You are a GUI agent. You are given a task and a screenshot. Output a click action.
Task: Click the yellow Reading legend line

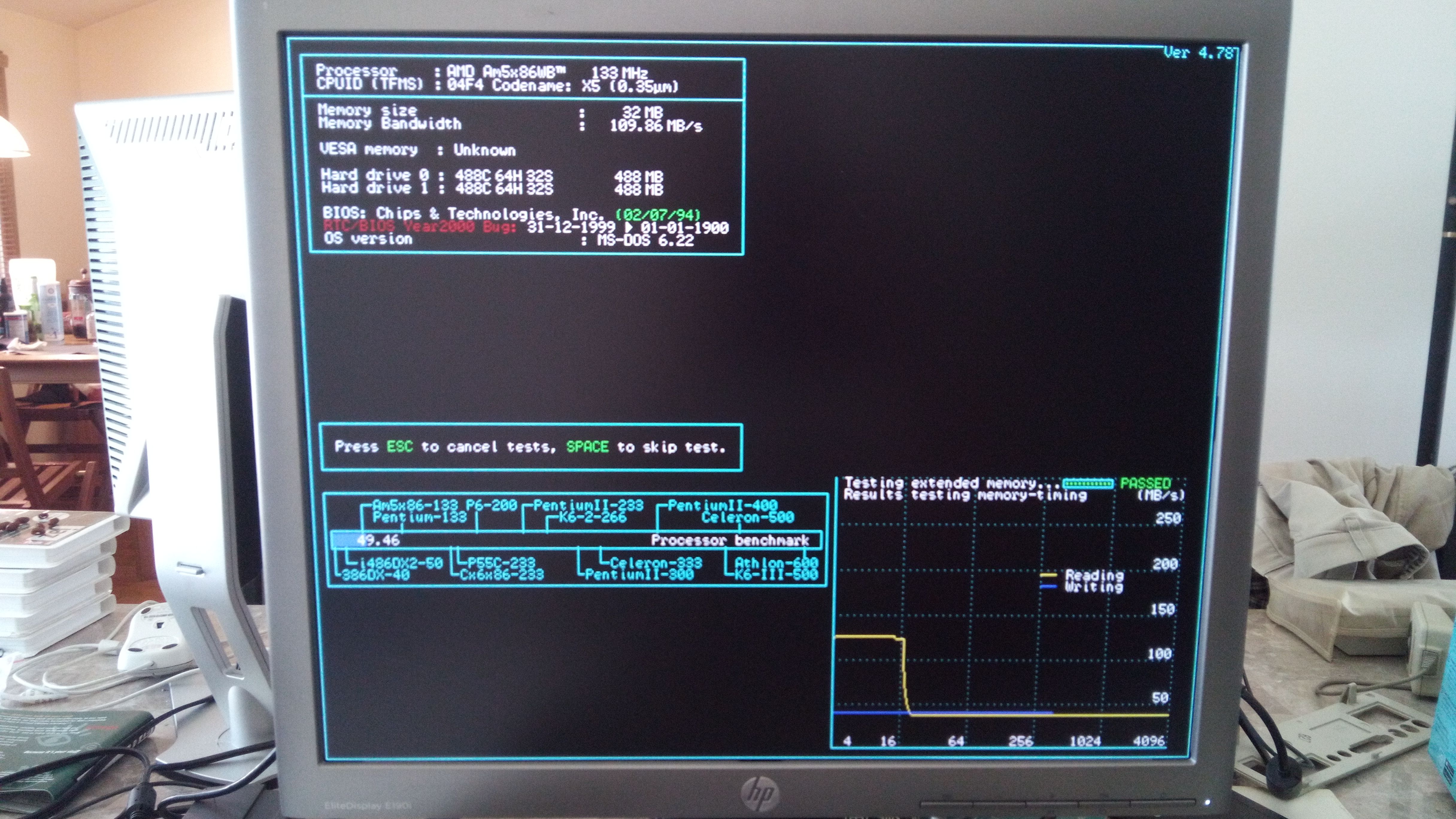coord(1049,575)
